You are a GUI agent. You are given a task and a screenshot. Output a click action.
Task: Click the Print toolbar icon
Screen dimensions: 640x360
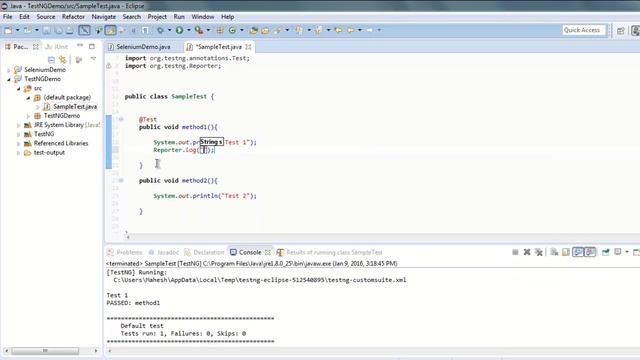pos(70,30)
